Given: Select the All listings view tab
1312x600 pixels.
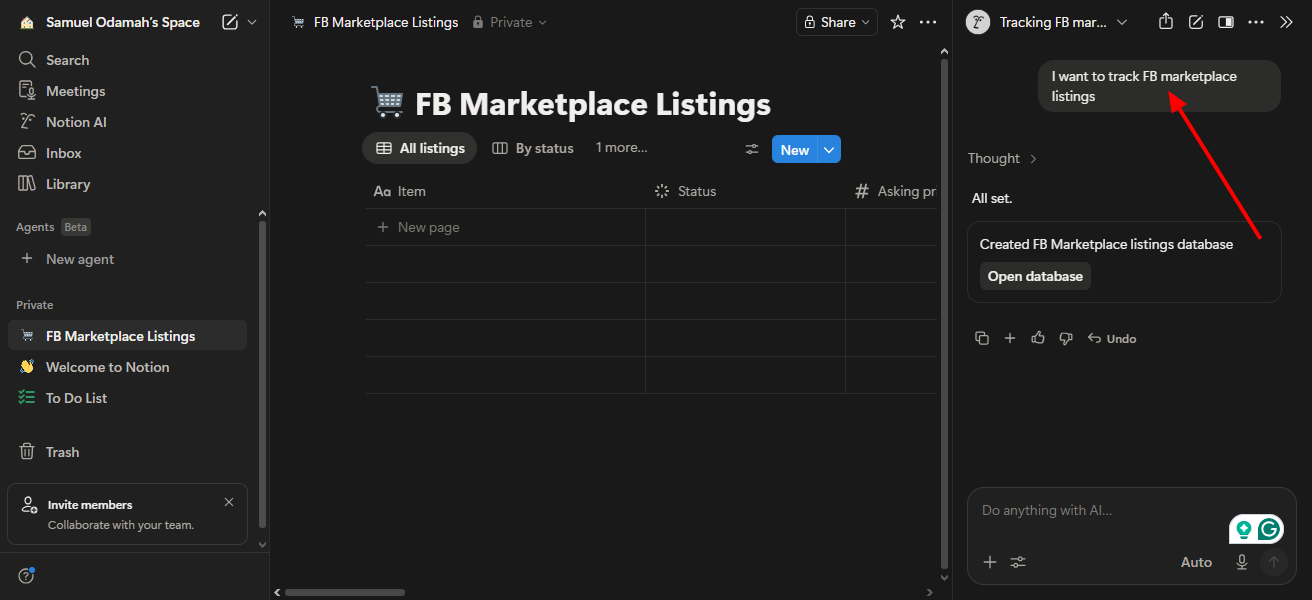Looking at the screenshot, I should click(x=419, y=147).
